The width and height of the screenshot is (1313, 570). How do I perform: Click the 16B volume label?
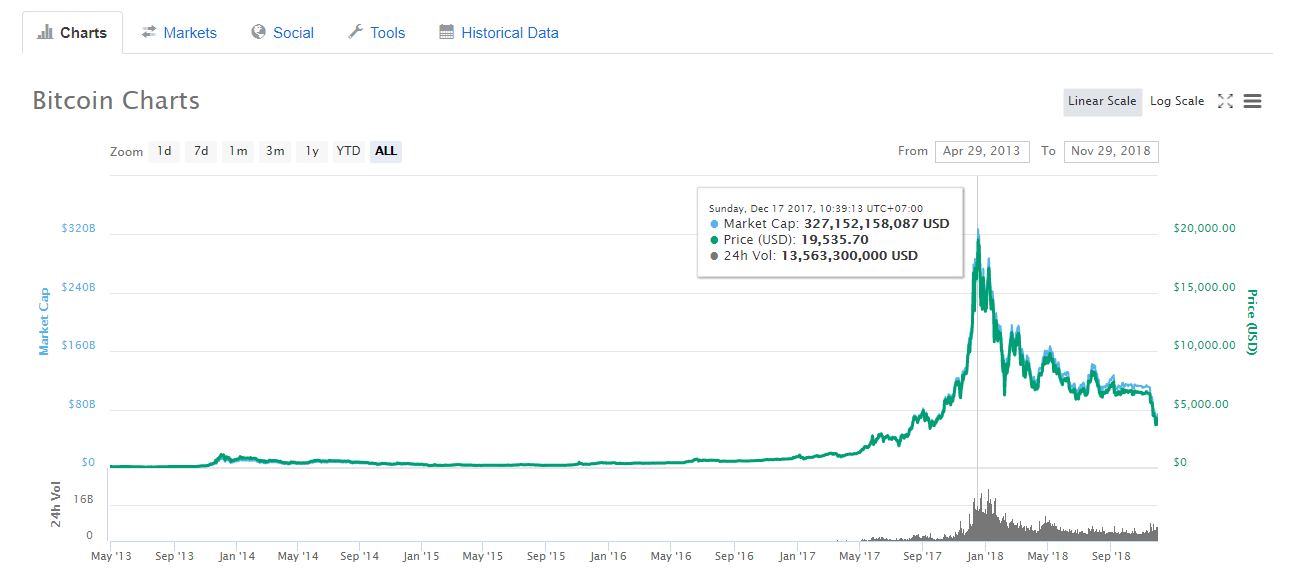click(x=83, y=498)
